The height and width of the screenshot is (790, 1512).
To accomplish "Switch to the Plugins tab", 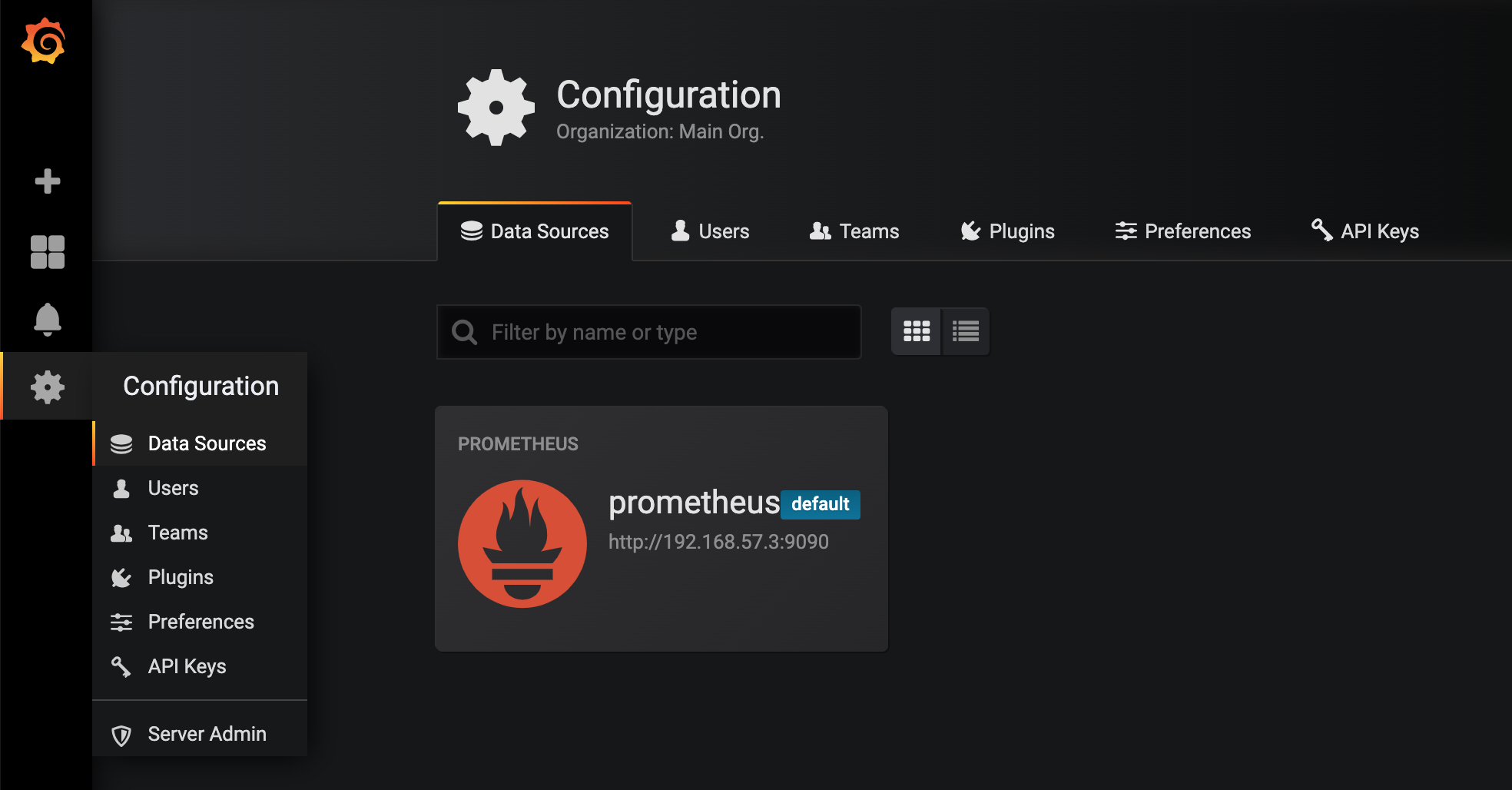I will tap(1008, 231).
